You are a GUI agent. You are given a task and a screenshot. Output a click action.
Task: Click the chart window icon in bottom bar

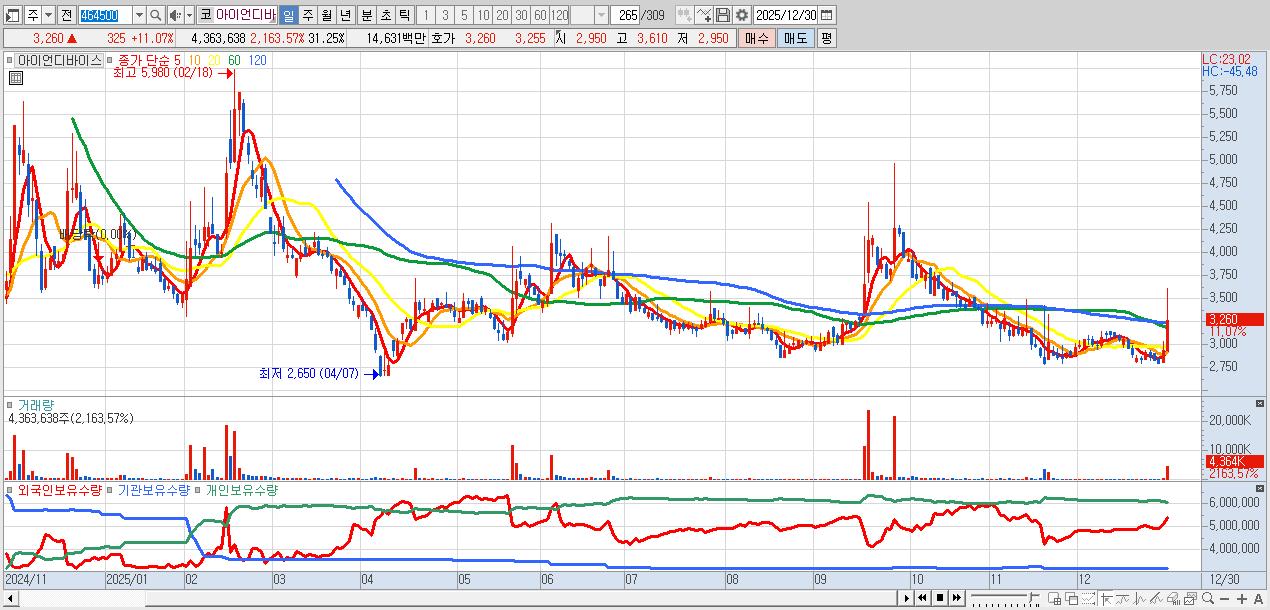click(x=1190, y=599)
